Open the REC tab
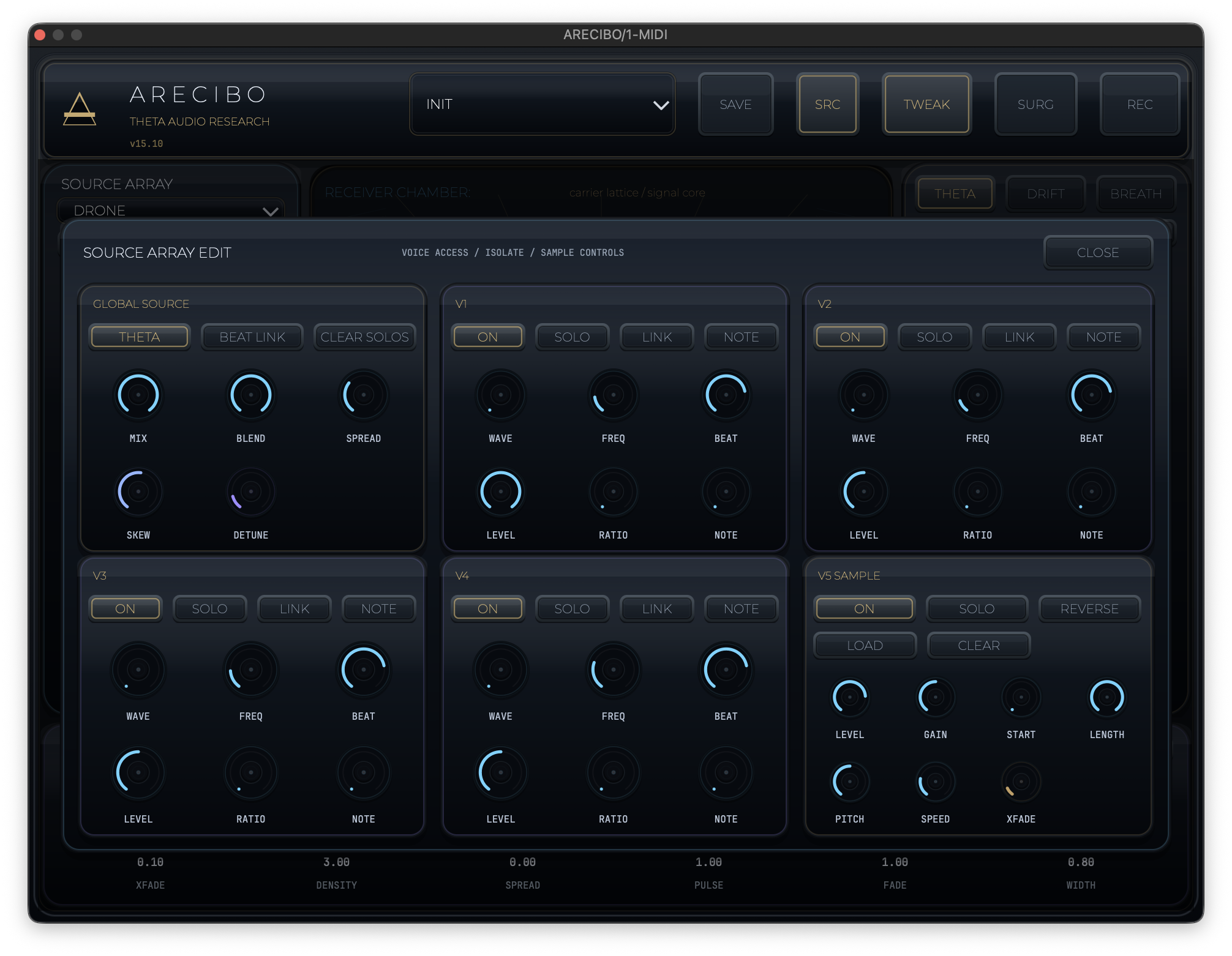This screenshot has width=1232, height=956. click(1140, 105)
